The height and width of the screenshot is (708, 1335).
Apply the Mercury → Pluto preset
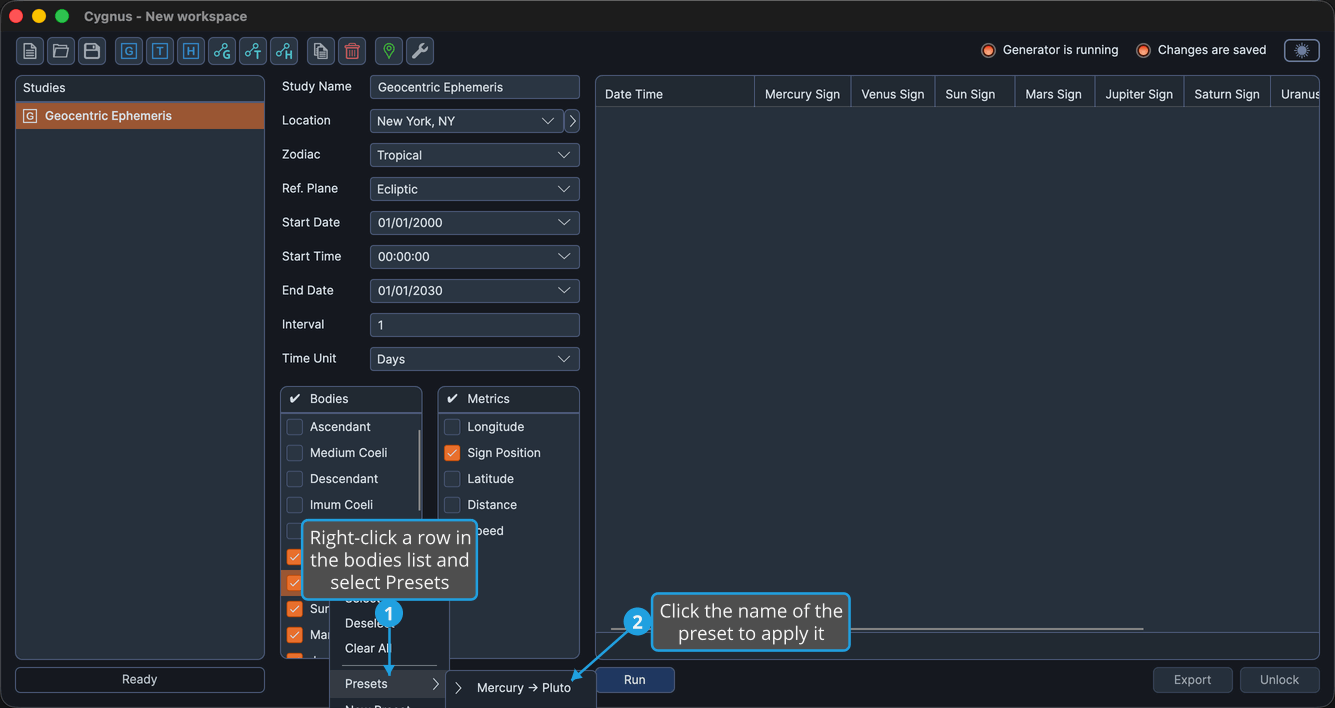tap(521, 688)
